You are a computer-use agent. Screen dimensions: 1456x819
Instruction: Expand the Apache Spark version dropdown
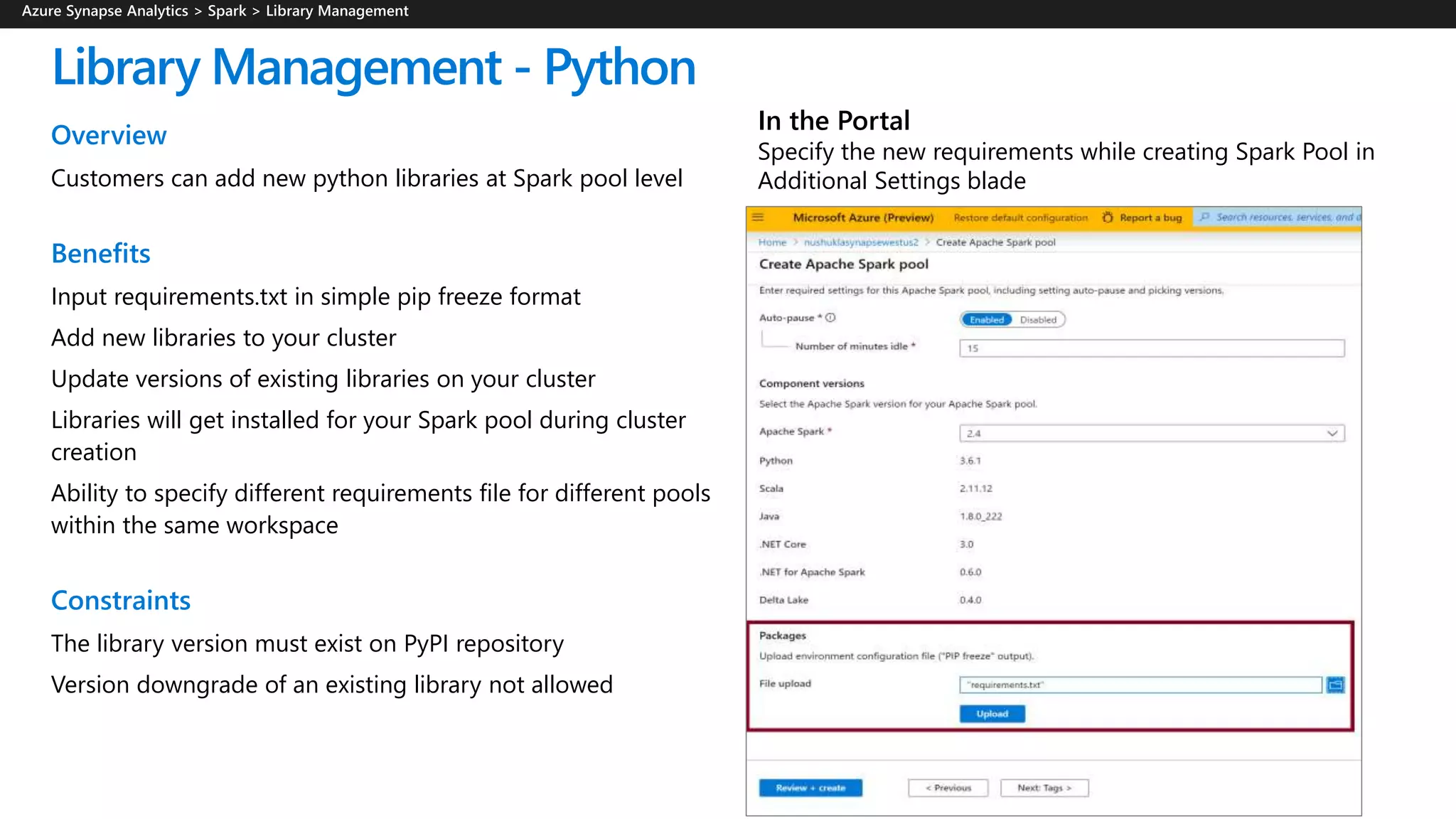(x=1332, y=433)
